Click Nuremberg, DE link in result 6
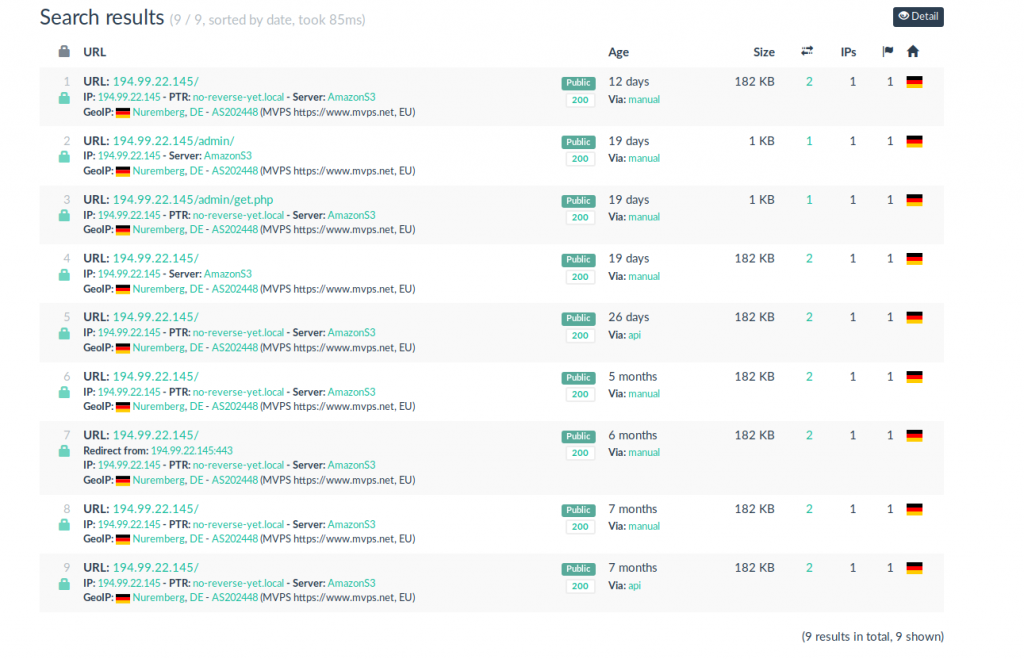This screenshot has height=659, width=1024. 168,407
